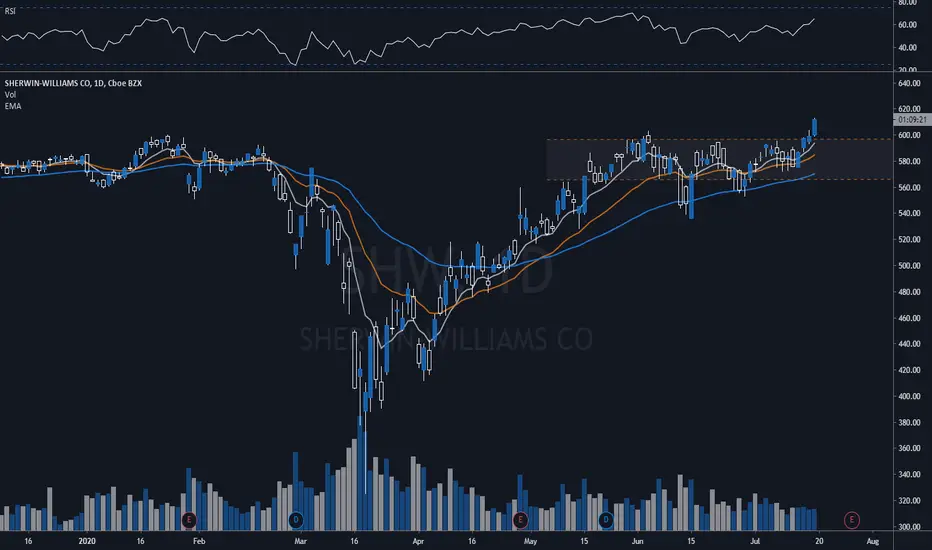Click the 580.00 price axis label

(909, 161)
